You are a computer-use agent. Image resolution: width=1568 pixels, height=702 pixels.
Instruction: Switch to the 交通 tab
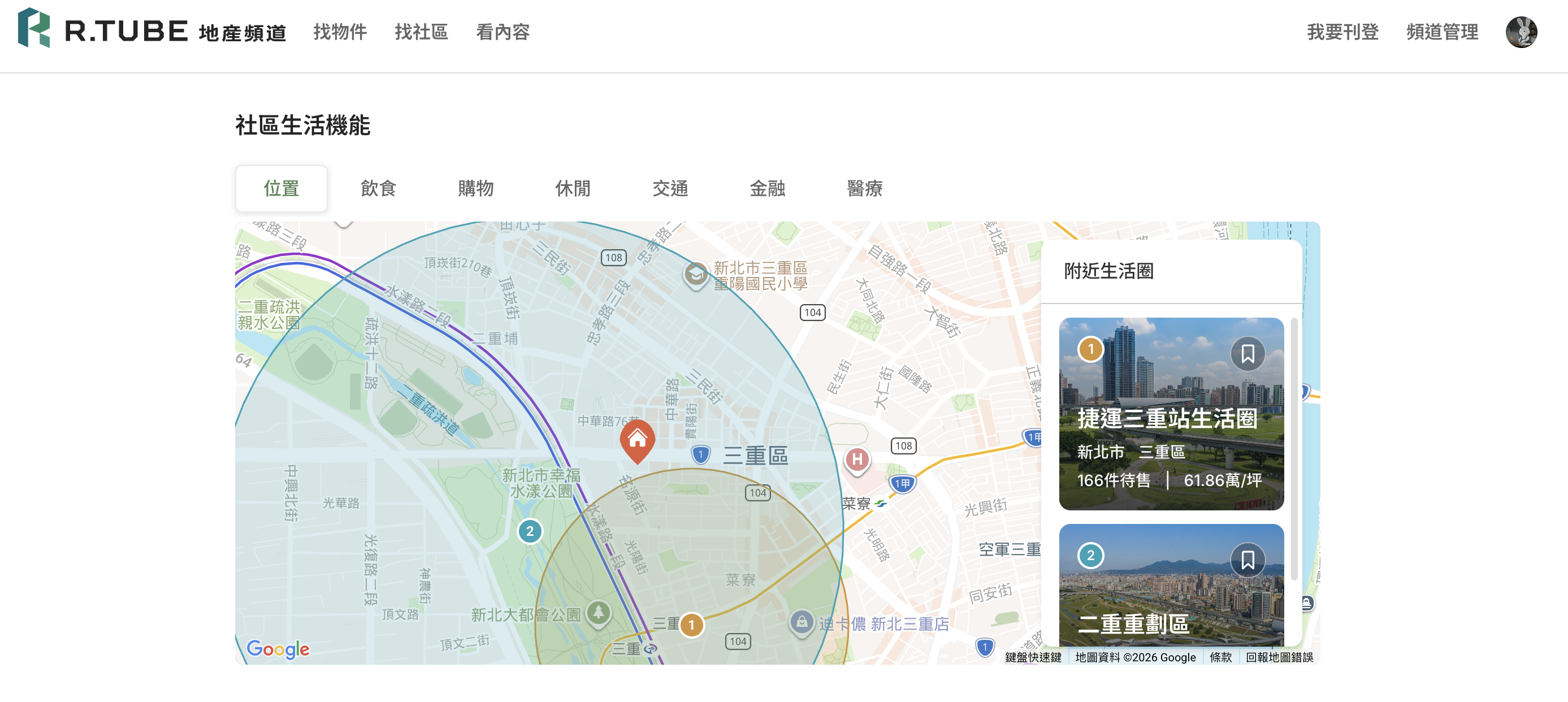(670, 188)
